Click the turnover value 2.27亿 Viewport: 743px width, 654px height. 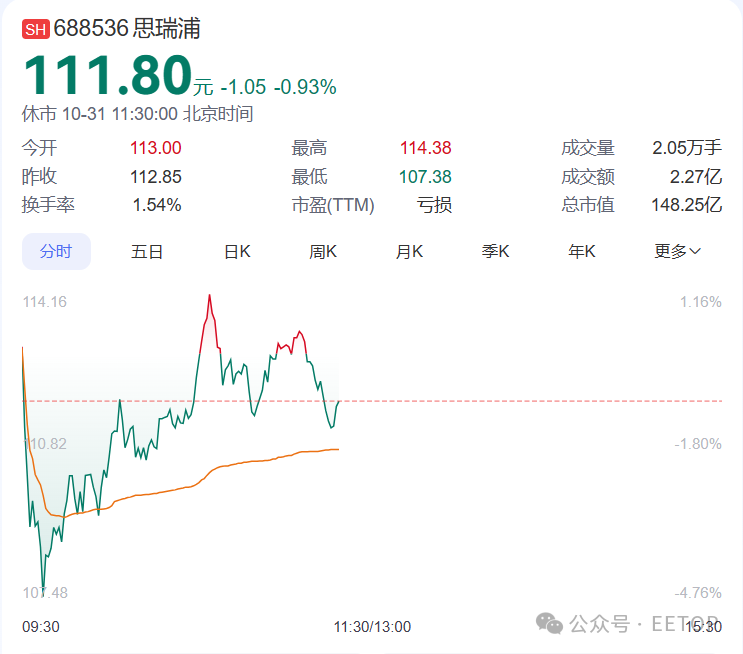pos(696,177)
